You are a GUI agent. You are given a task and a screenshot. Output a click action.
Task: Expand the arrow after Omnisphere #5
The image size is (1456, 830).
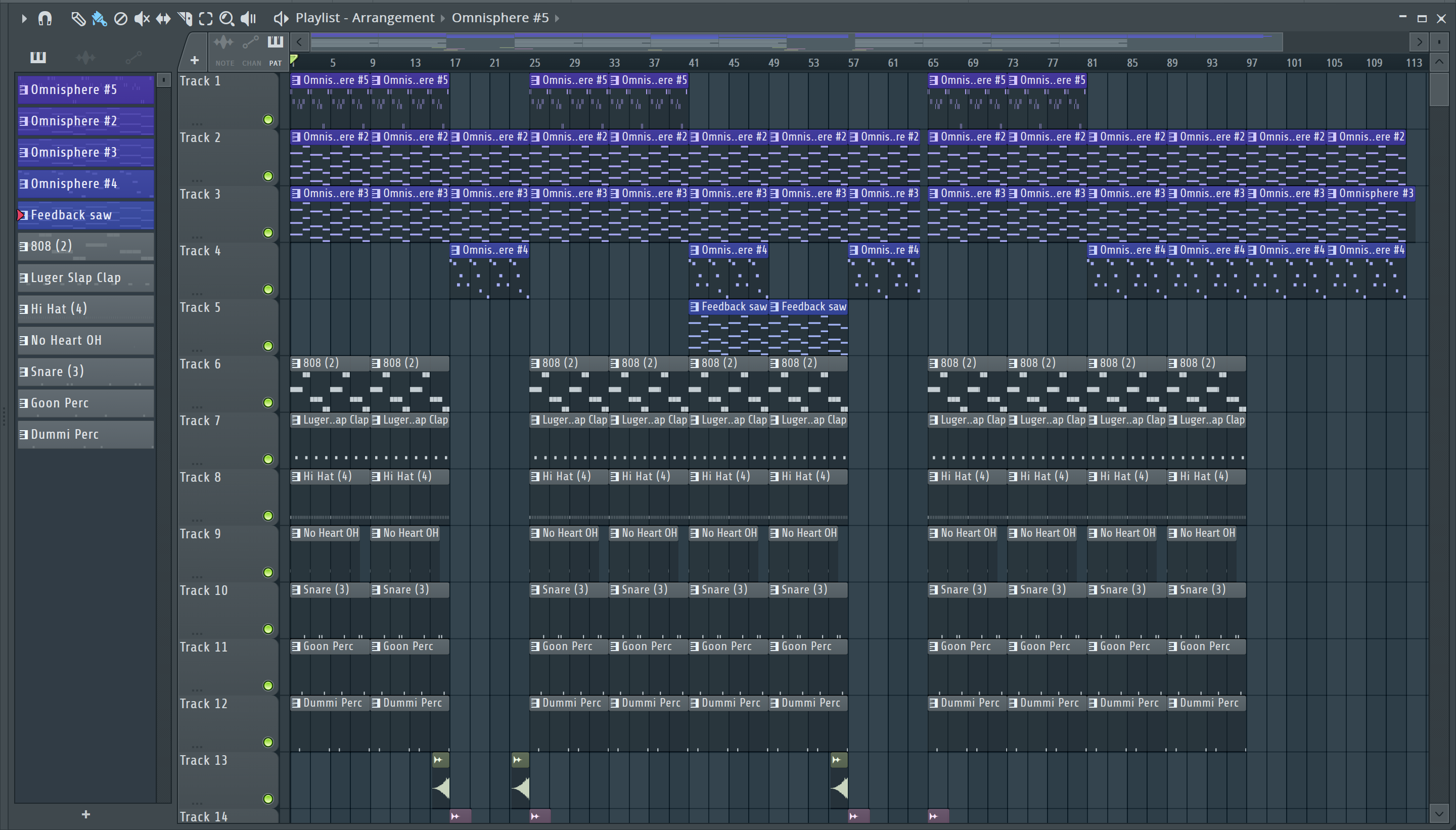(557, 18)
